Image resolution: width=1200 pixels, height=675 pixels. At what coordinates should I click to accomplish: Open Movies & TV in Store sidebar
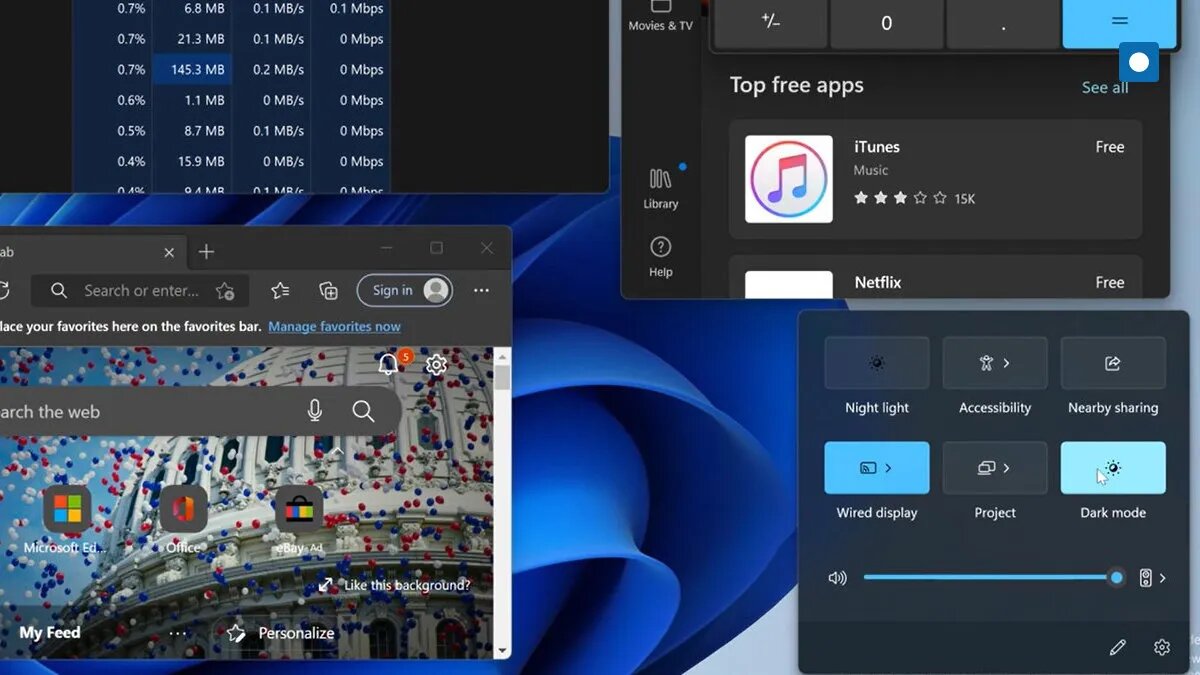point(661,16)
